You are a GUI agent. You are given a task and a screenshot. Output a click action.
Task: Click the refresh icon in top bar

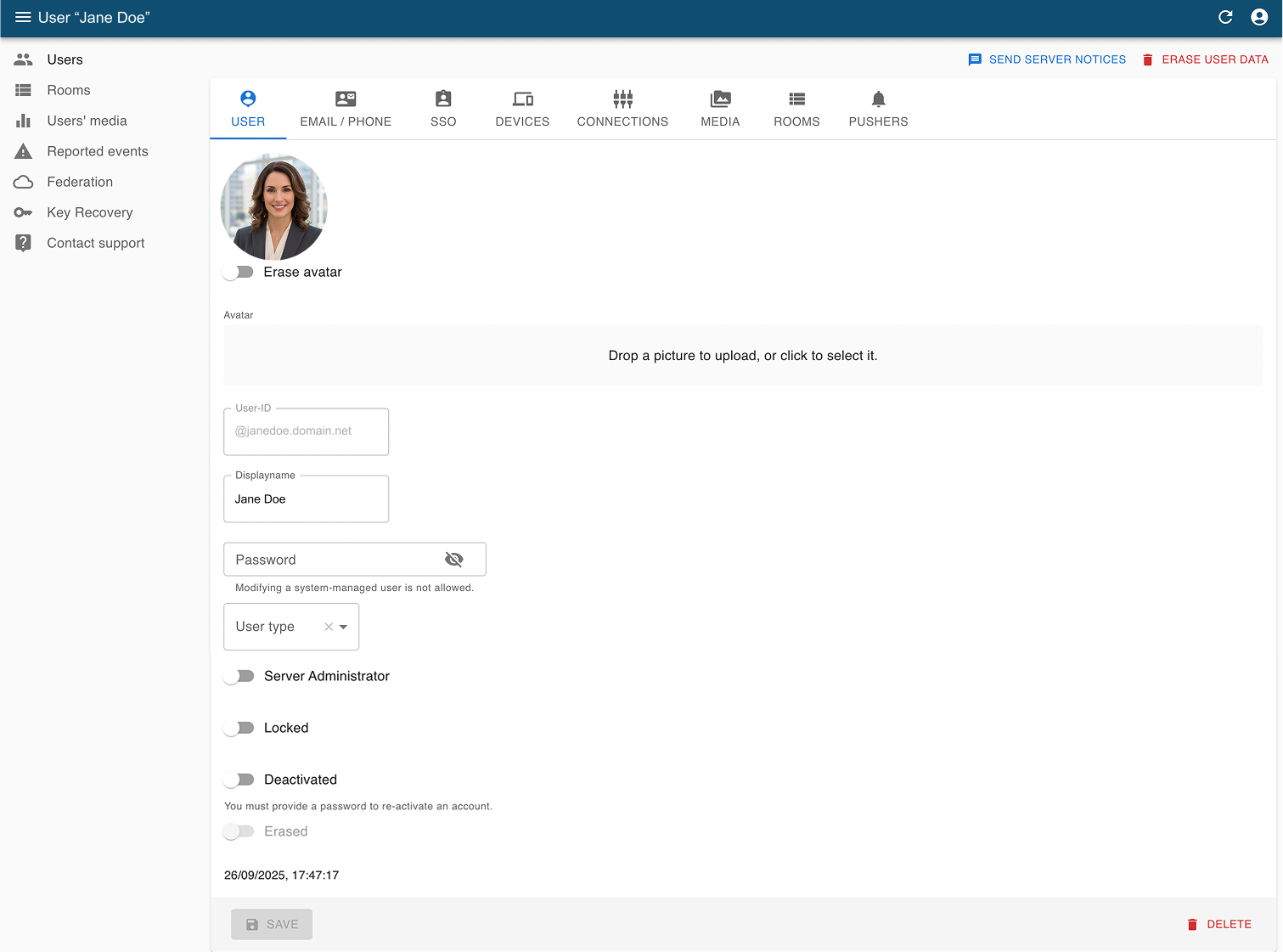(1225, 18)
